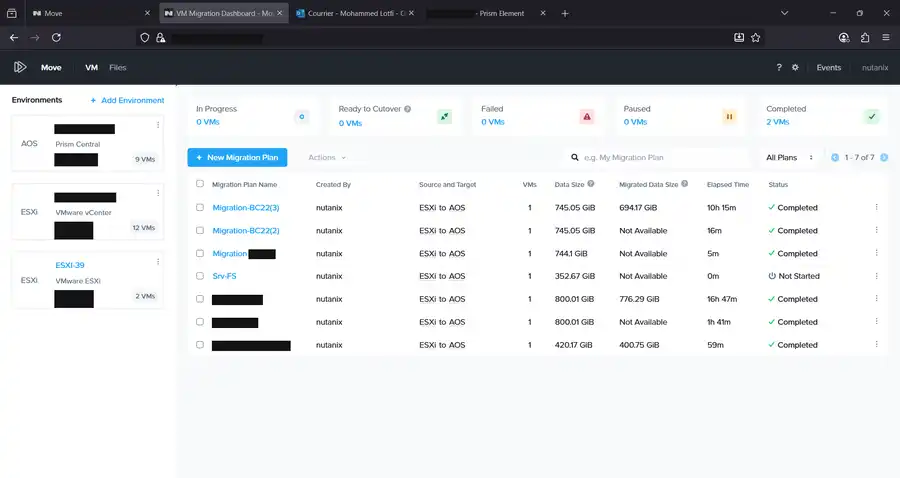Click the 0 VMs Failed count
This screenshot has height=478, width=900.
[x=492, y=122]
